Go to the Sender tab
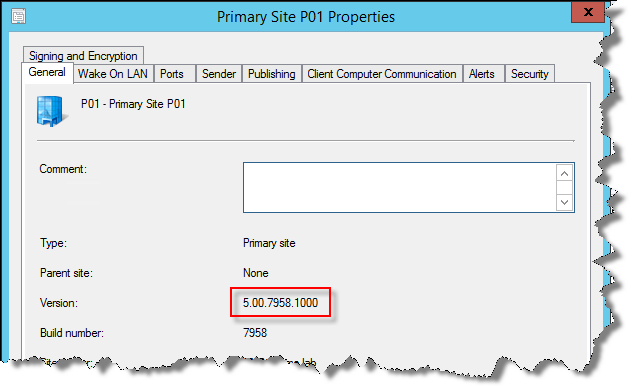Viewport: 630px width, 386px height. (219, 74)
